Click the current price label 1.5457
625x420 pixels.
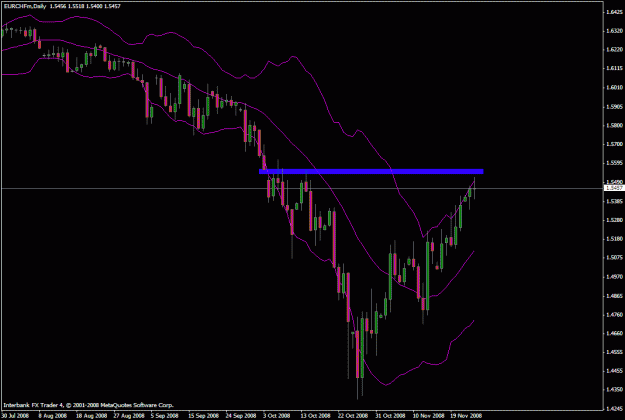[x=614, y=188]
